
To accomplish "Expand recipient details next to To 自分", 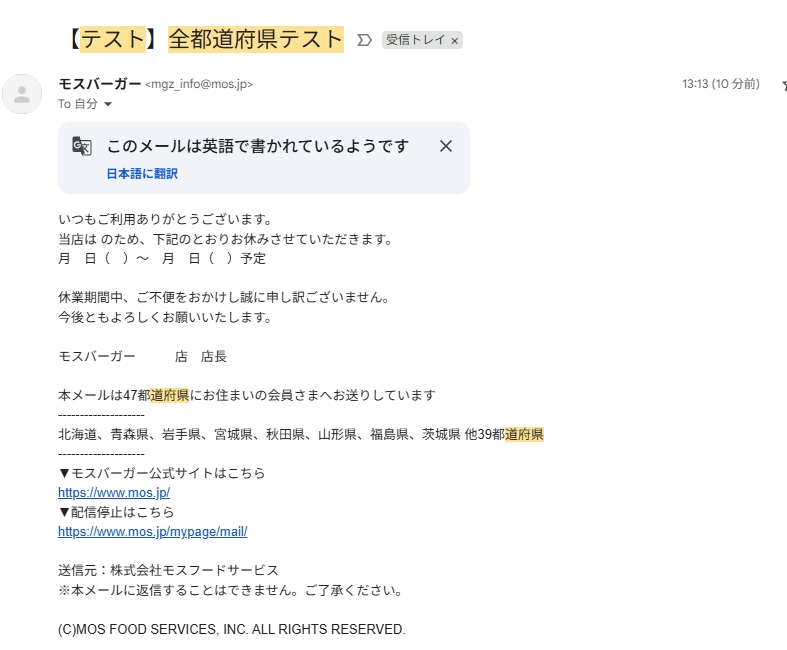I will (x=108, y=105).
